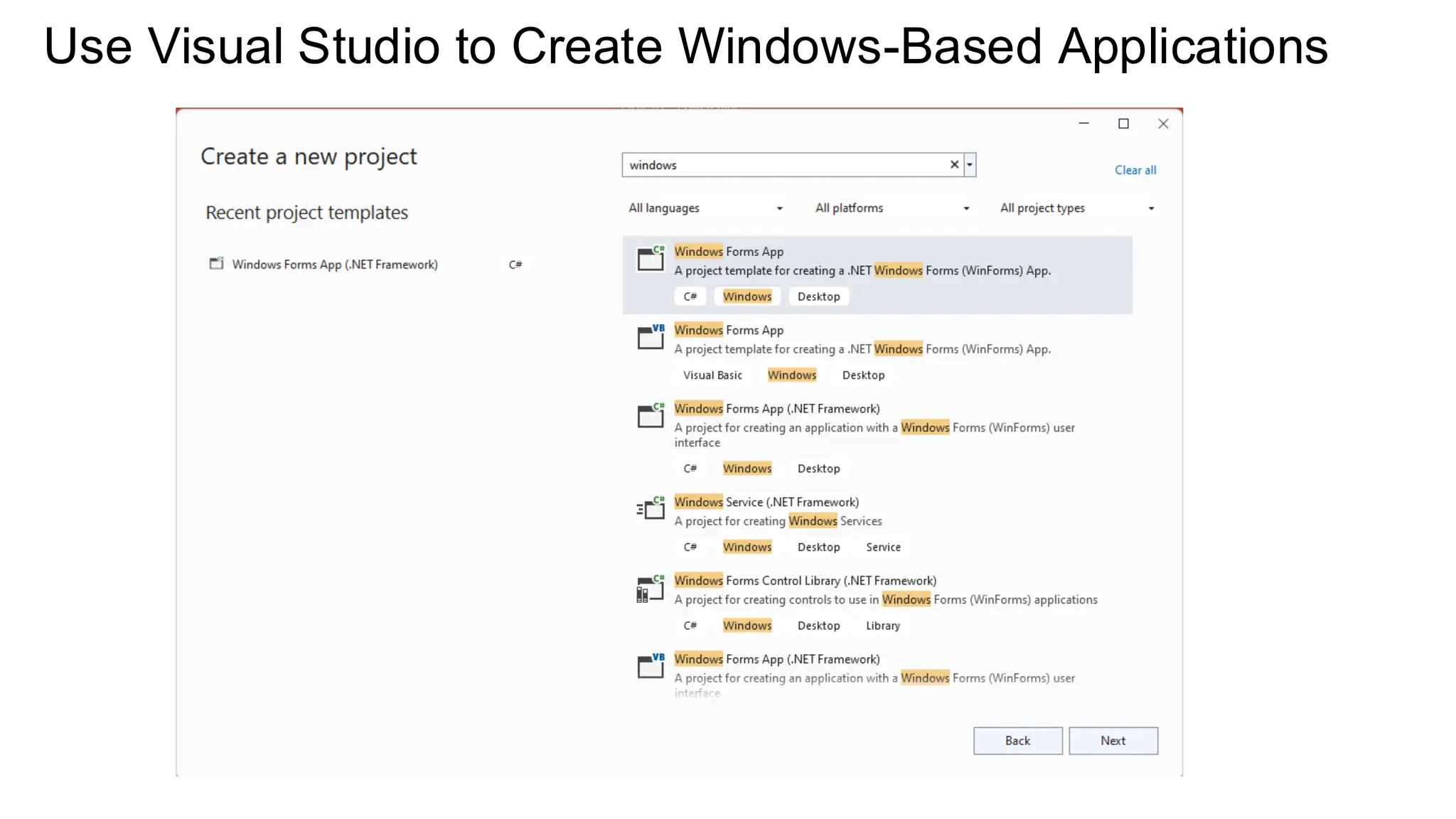Open the search history dropdown arrow
This screenshot has height=819, width=1456.
[x=970, y=165]
